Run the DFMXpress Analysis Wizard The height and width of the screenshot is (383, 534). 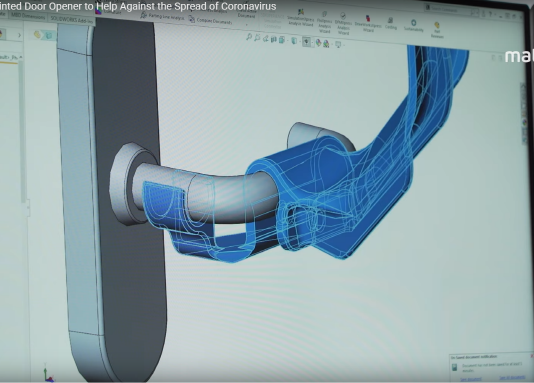343,24
